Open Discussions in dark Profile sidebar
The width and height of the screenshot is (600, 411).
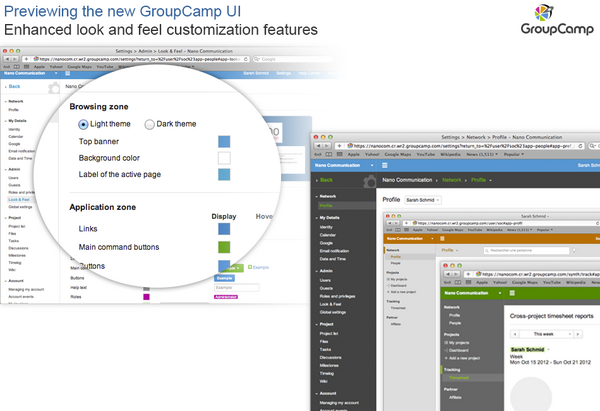pyautogui.click(x=330, y=357)
